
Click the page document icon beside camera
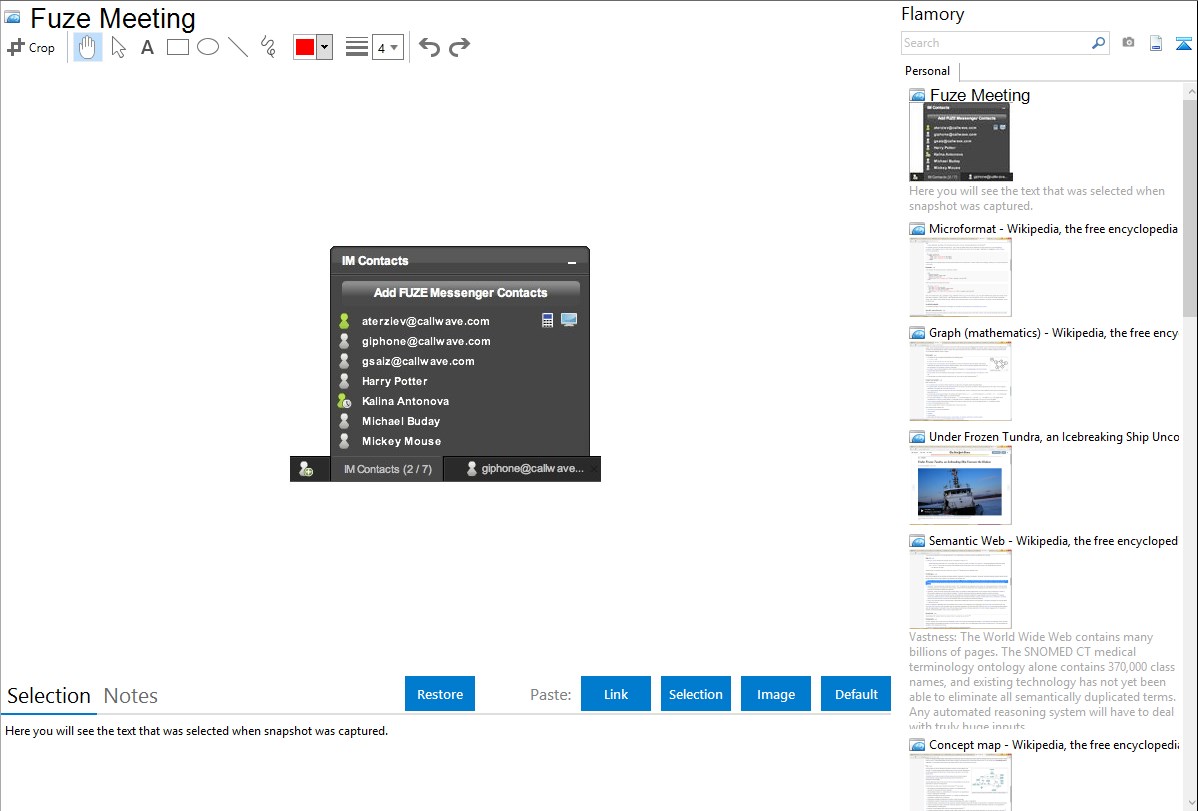pyautogui.click(x=1156, y=43)
